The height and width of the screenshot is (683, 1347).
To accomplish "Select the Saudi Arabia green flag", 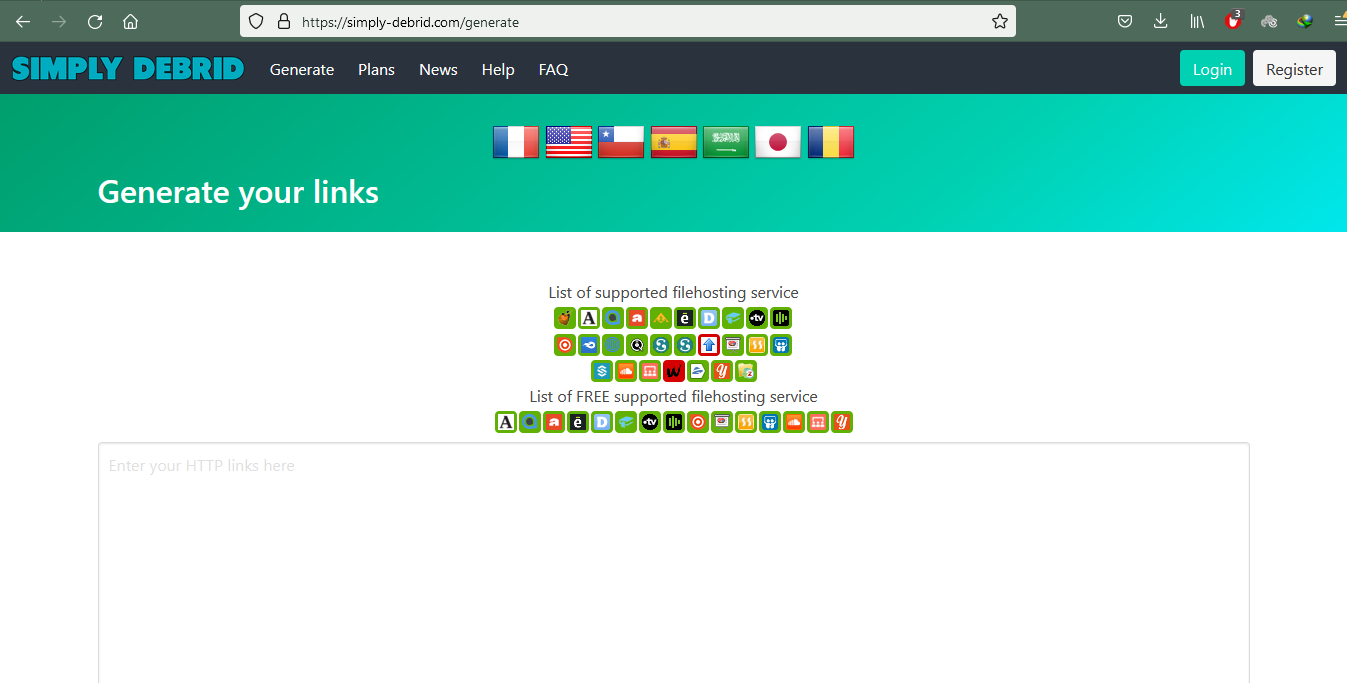I will click(726, 142).
